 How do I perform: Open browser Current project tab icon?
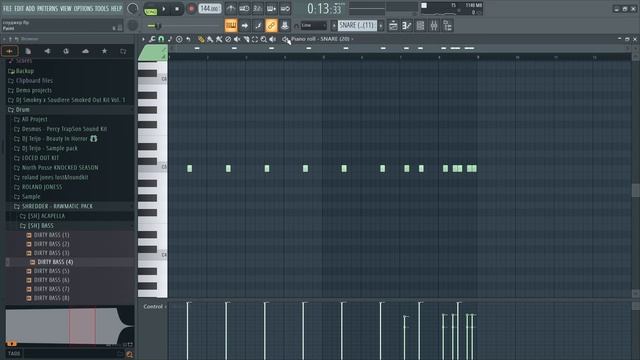click(x=28, y=51)
